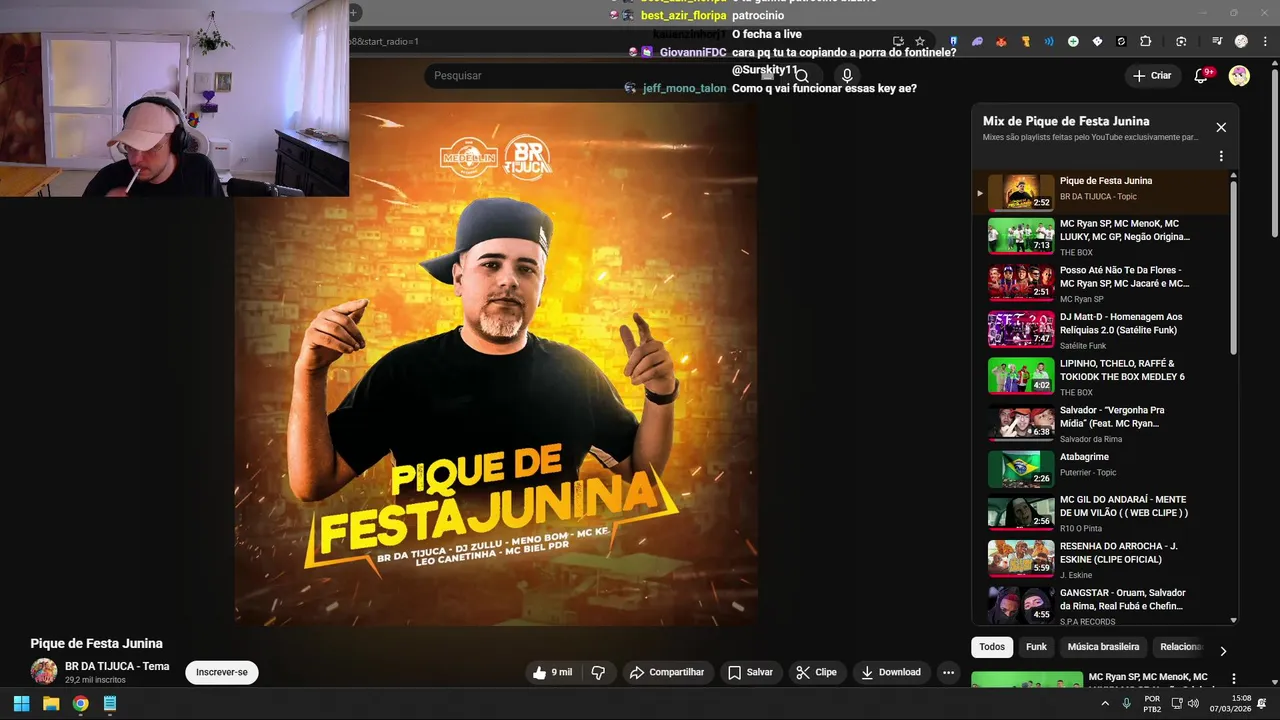1280x720 pixels.
Task: Open the browser Extensions puzzle icon
Action: pos(1146,42)
